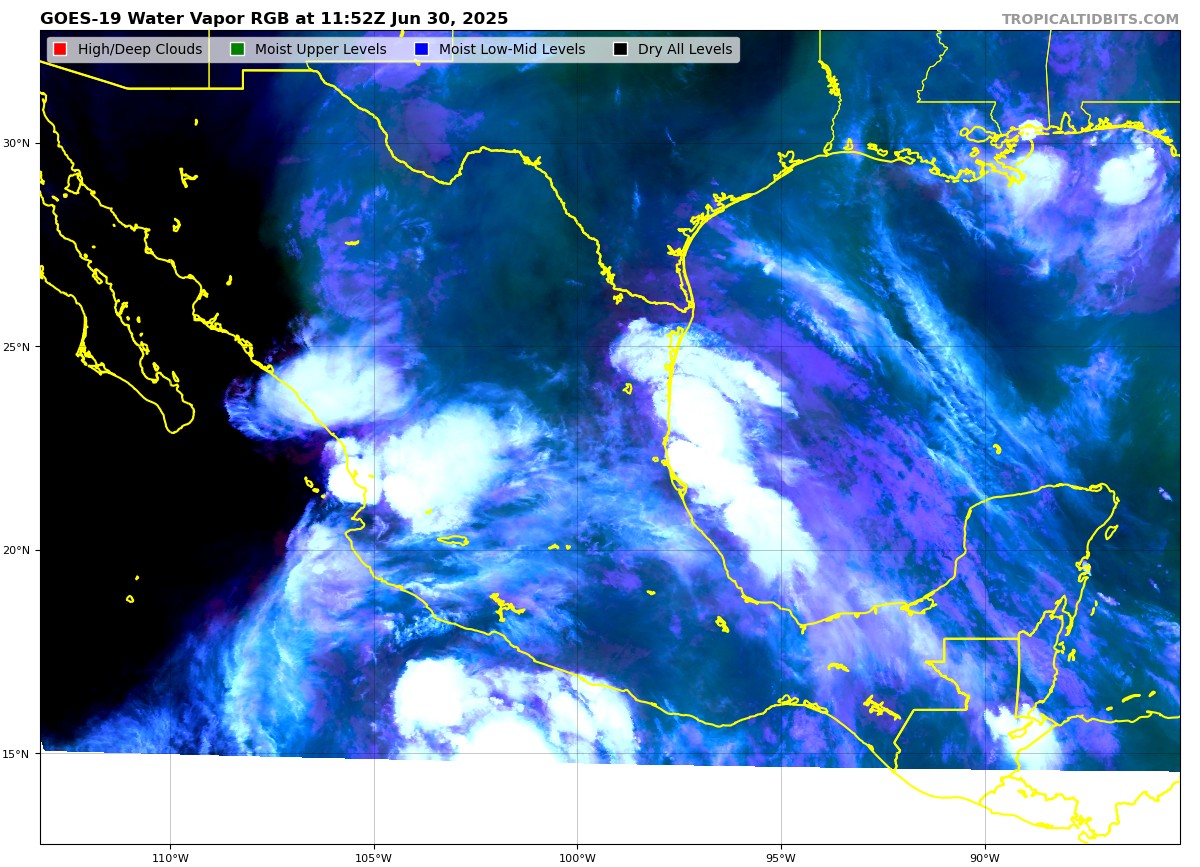Click the blue Moist Low-Mid Levels swatch

click(x=421, y=49)
